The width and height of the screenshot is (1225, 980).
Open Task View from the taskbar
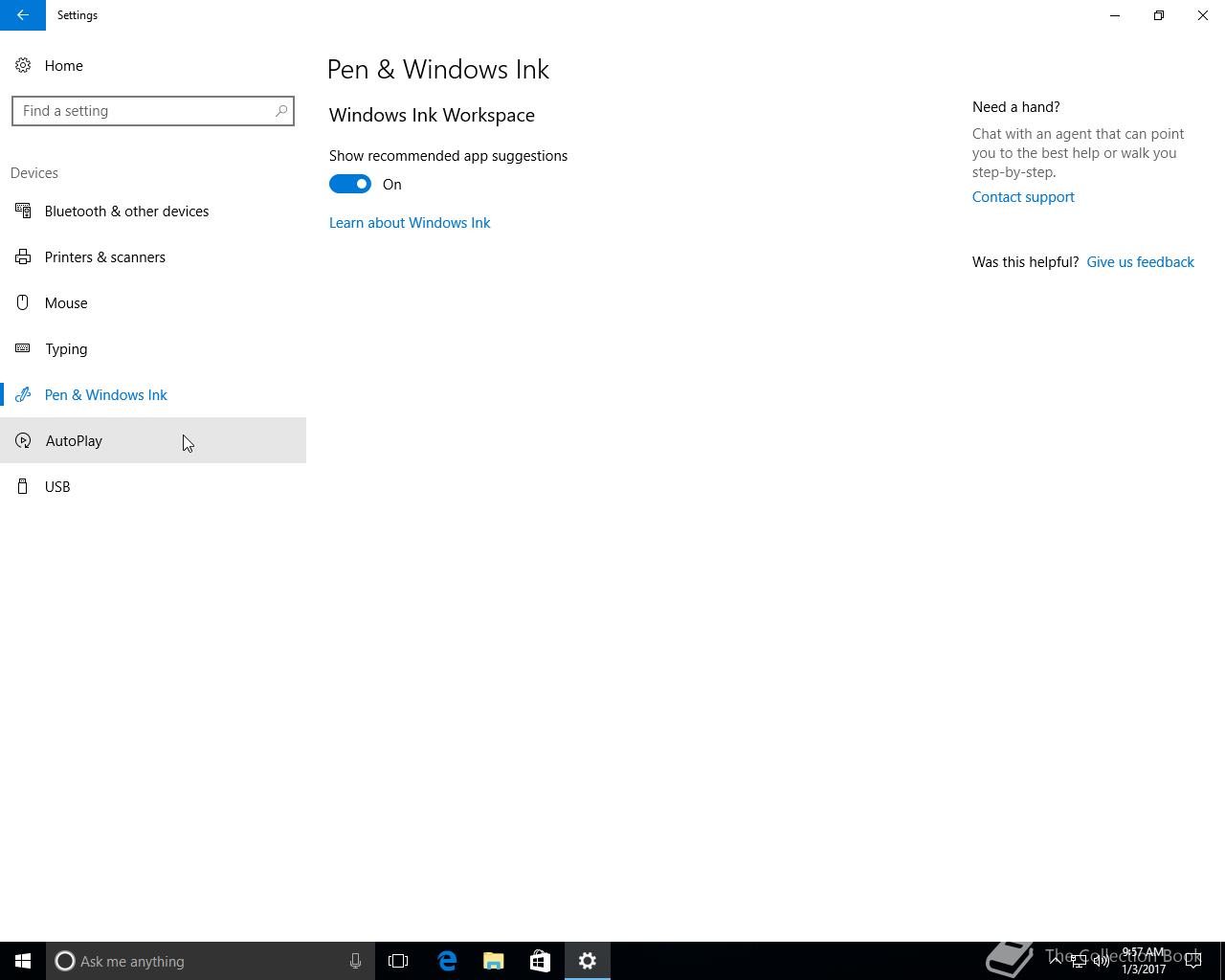point(398,961)
